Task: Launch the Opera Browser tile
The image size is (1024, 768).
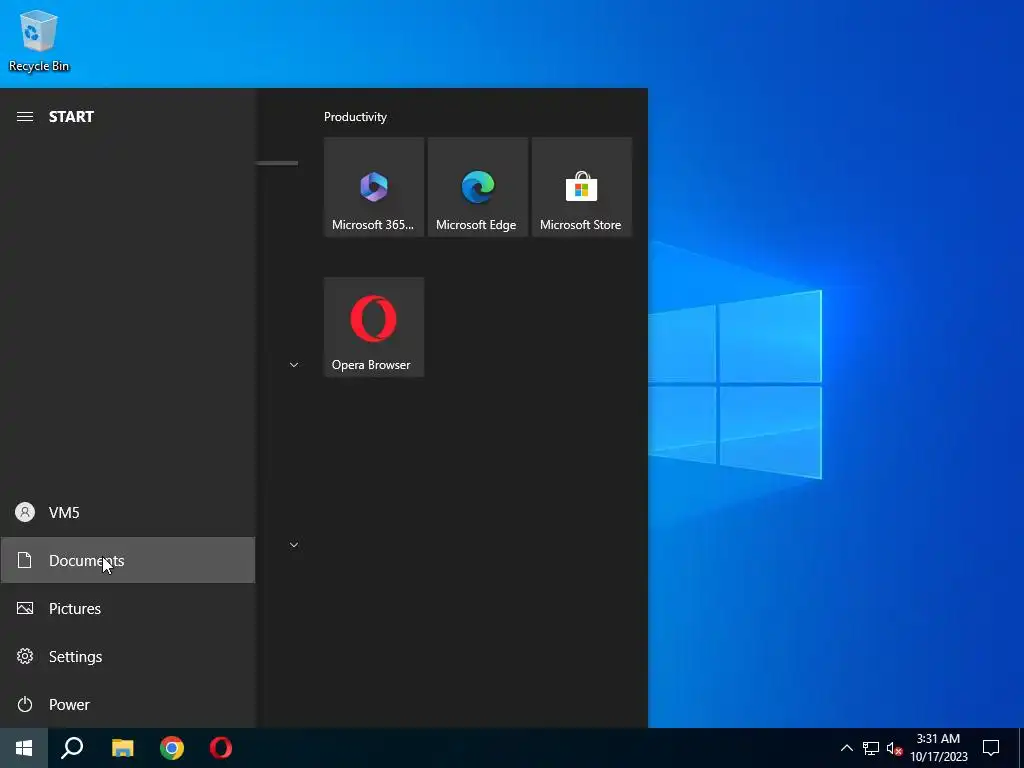Action: tap(374, 327)
